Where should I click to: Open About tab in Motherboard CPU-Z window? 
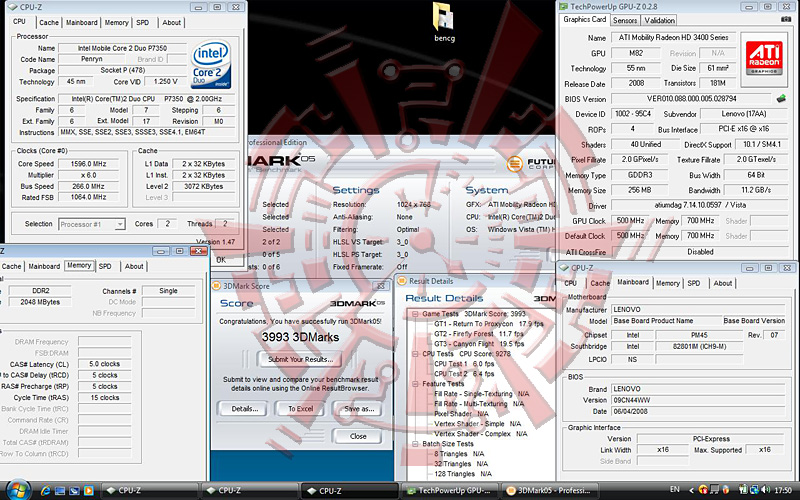tap(722, 283)
